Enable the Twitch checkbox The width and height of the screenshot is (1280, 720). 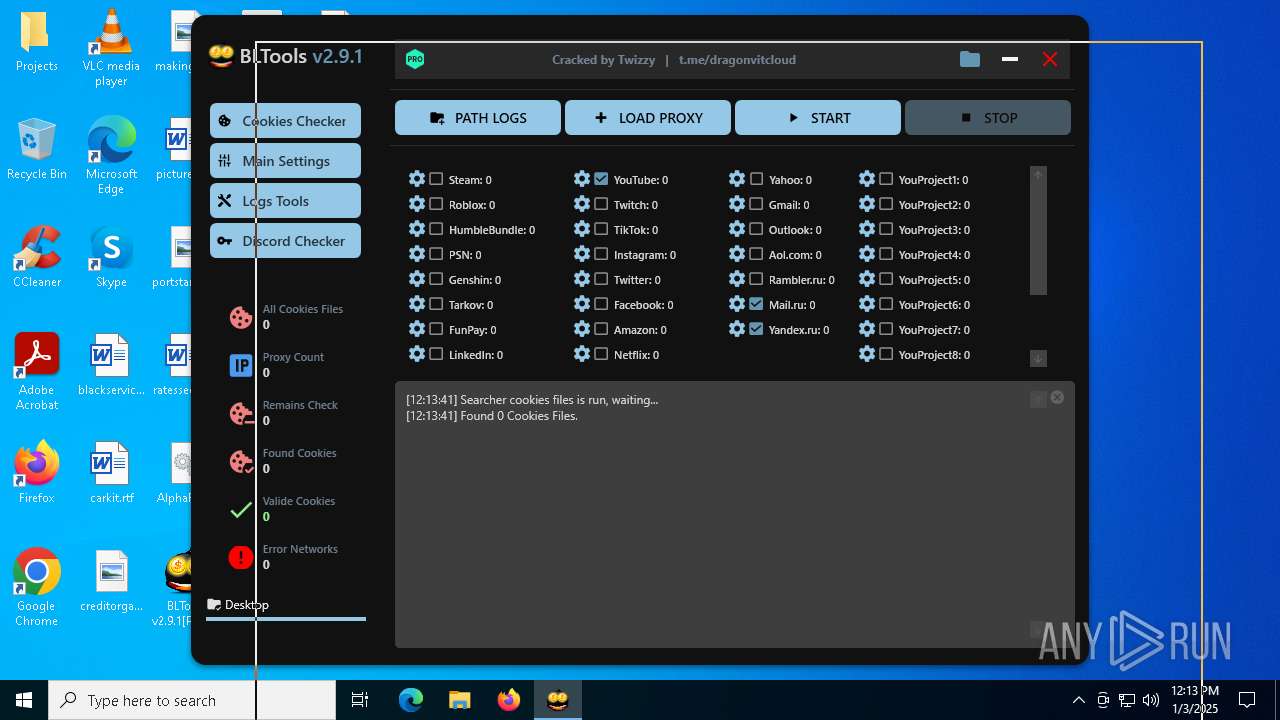tap(601, 204)
